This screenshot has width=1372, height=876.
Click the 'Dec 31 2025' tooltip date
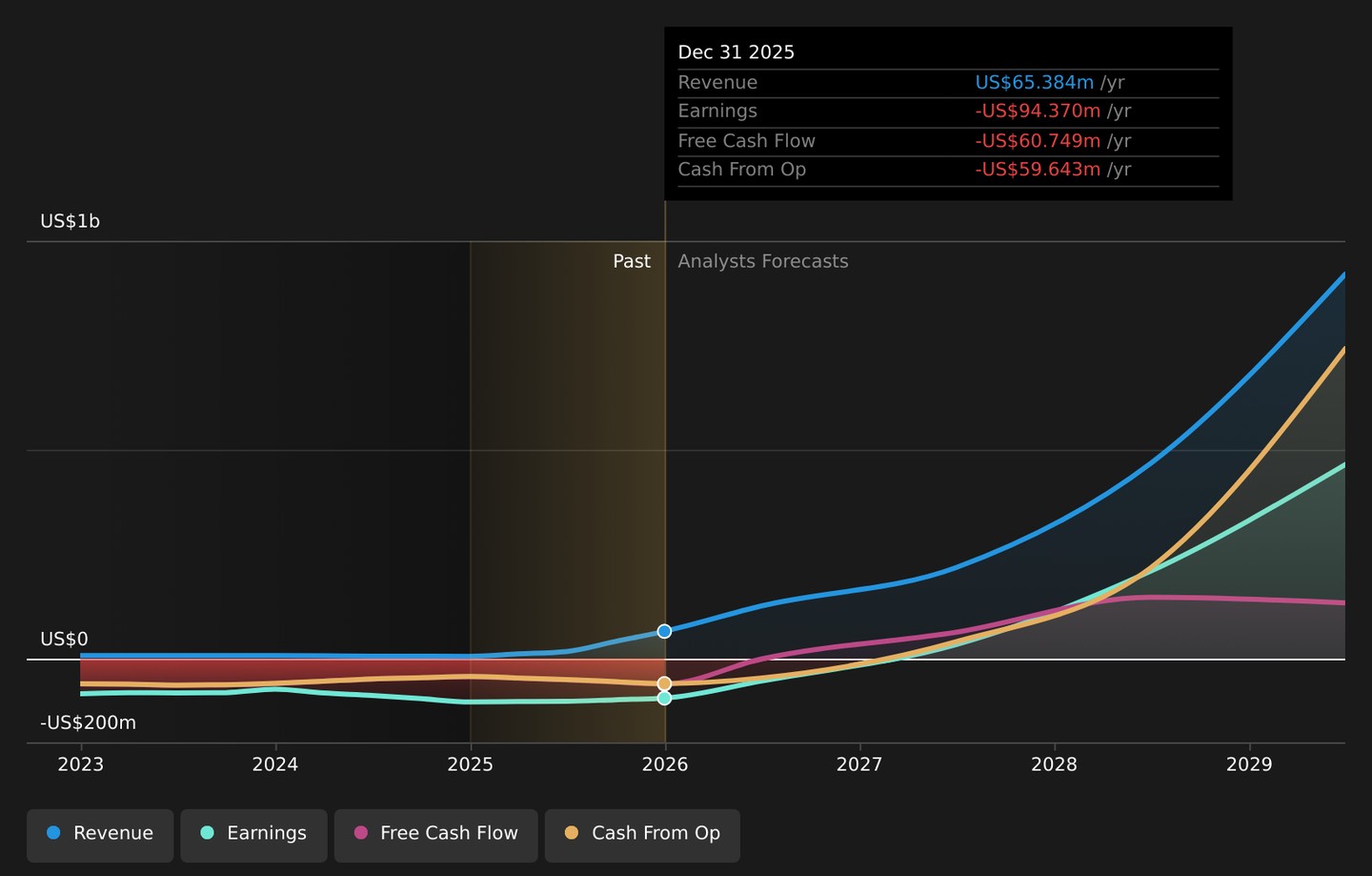(x=736, y=52)
